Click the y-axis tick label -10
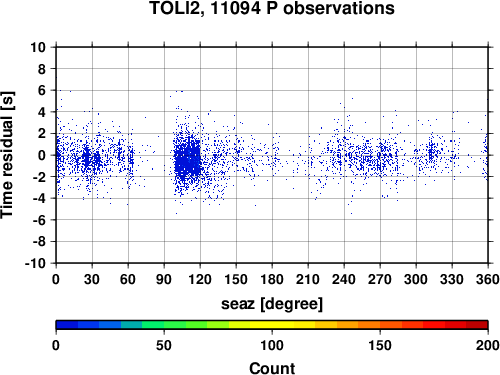 (35, 263)
